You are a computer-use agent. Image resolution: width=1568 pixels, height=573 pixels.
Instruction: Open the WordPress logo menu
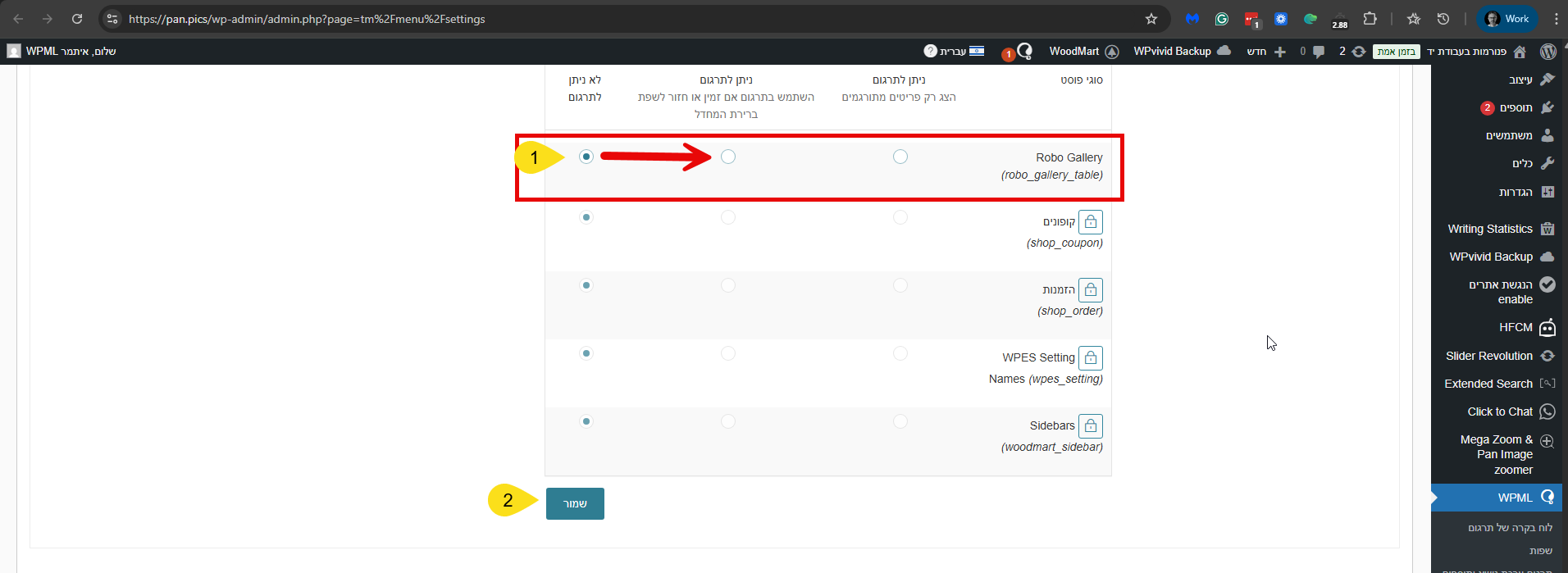pos(1548,52)
